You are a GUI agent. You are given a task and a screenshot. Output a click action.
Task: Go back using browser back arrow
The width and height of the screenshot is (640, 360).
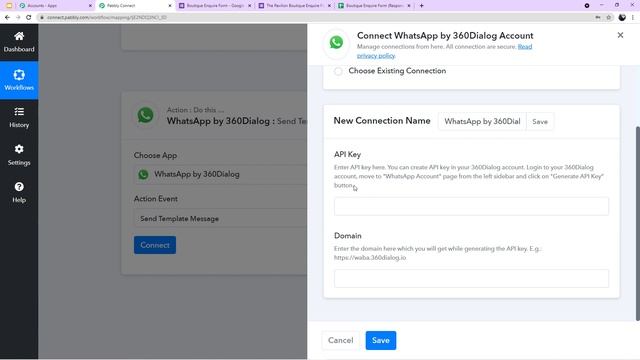[7, 18]
